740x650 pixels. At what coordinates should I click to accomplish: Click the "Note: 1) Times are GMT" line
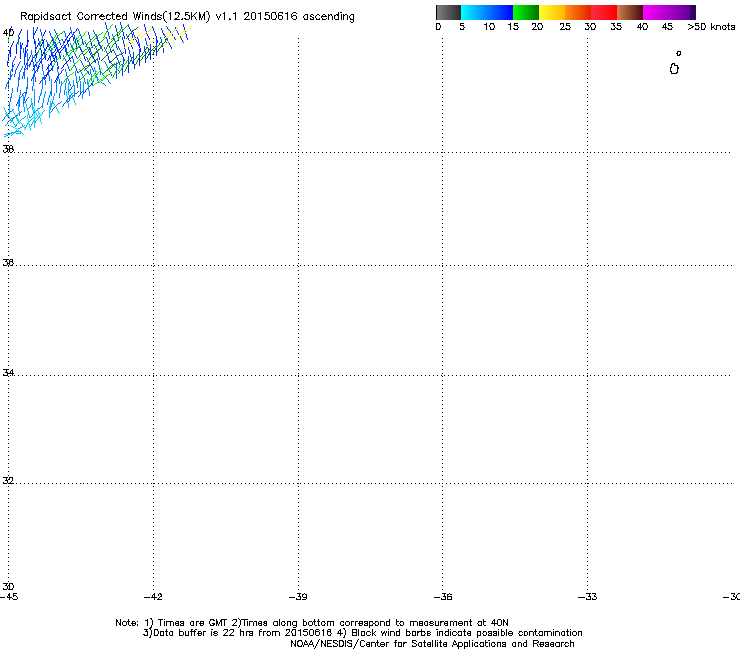click(311, 623)
